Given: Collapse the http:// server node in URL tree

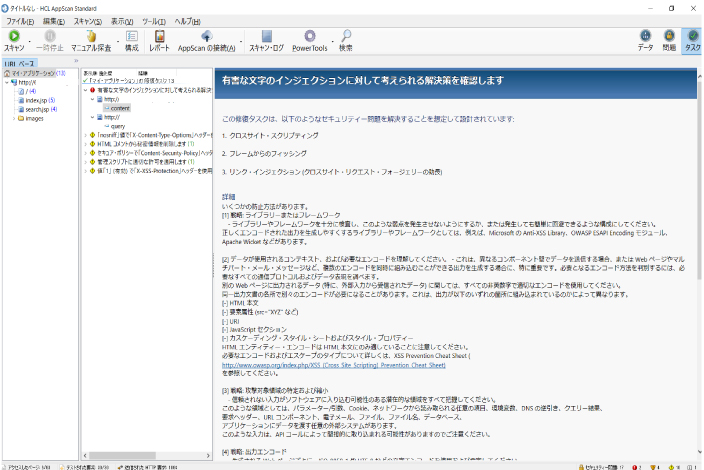Looking at the screenshot, I should [x=7, y=83].
